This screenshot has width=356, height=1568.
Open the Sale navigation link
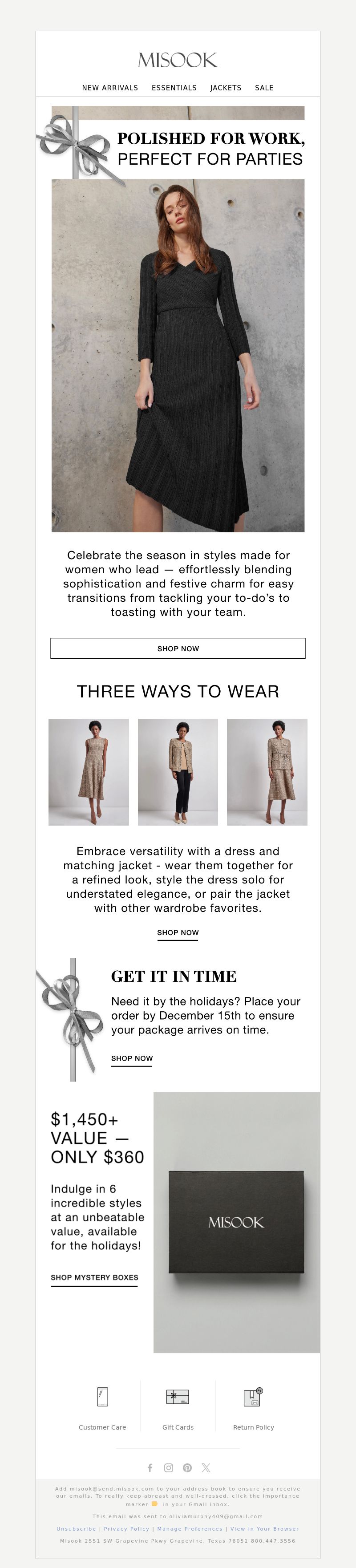click(x=264, y=88)
